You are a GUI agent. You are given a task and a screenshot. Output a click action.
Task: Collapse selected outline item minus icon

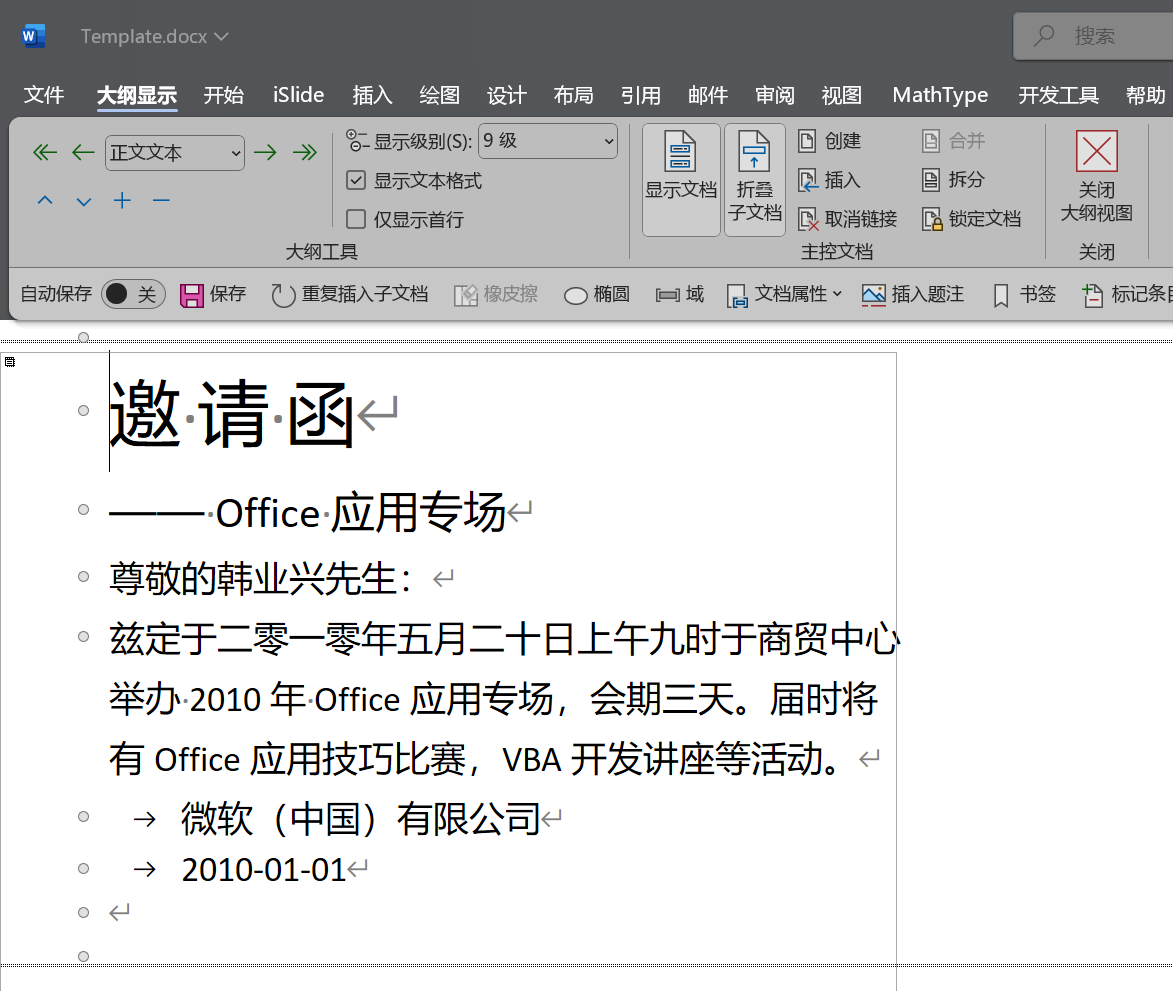tap(161, 200)
